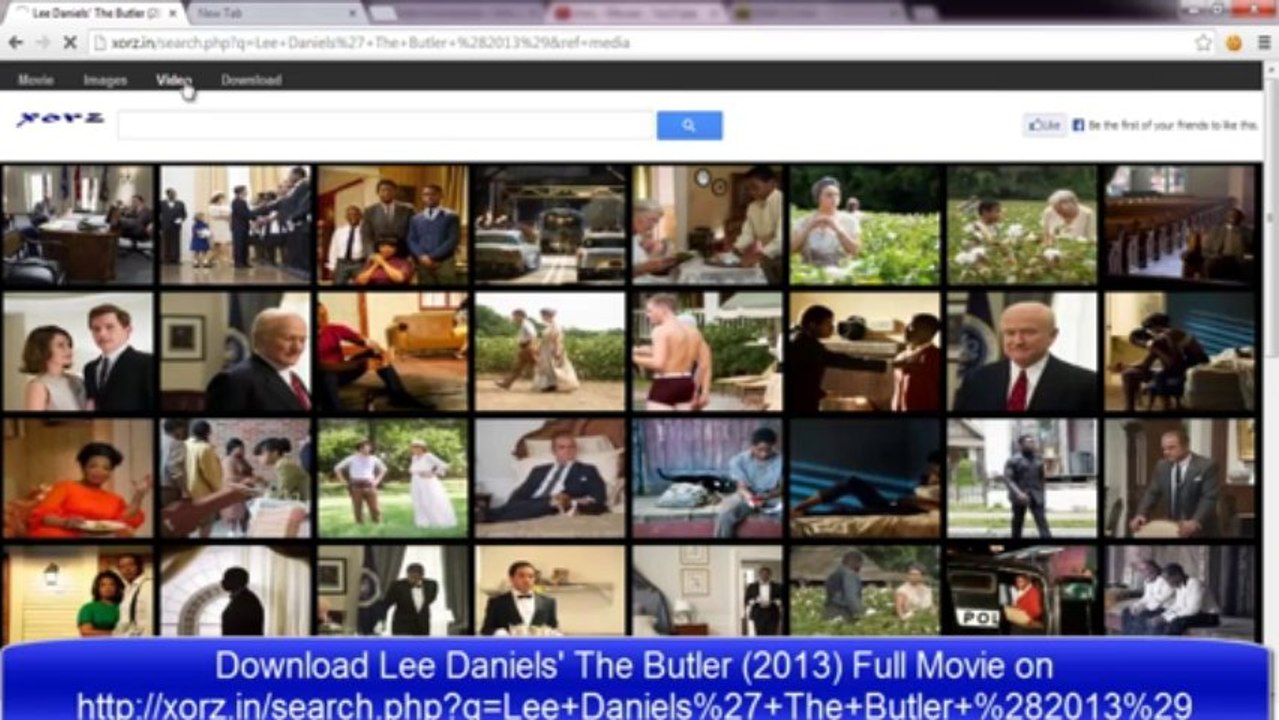Open thumbnail of man on blue bed, dark room
Image resolution: width=1279 pixels, height=720 pixels.
865,479
